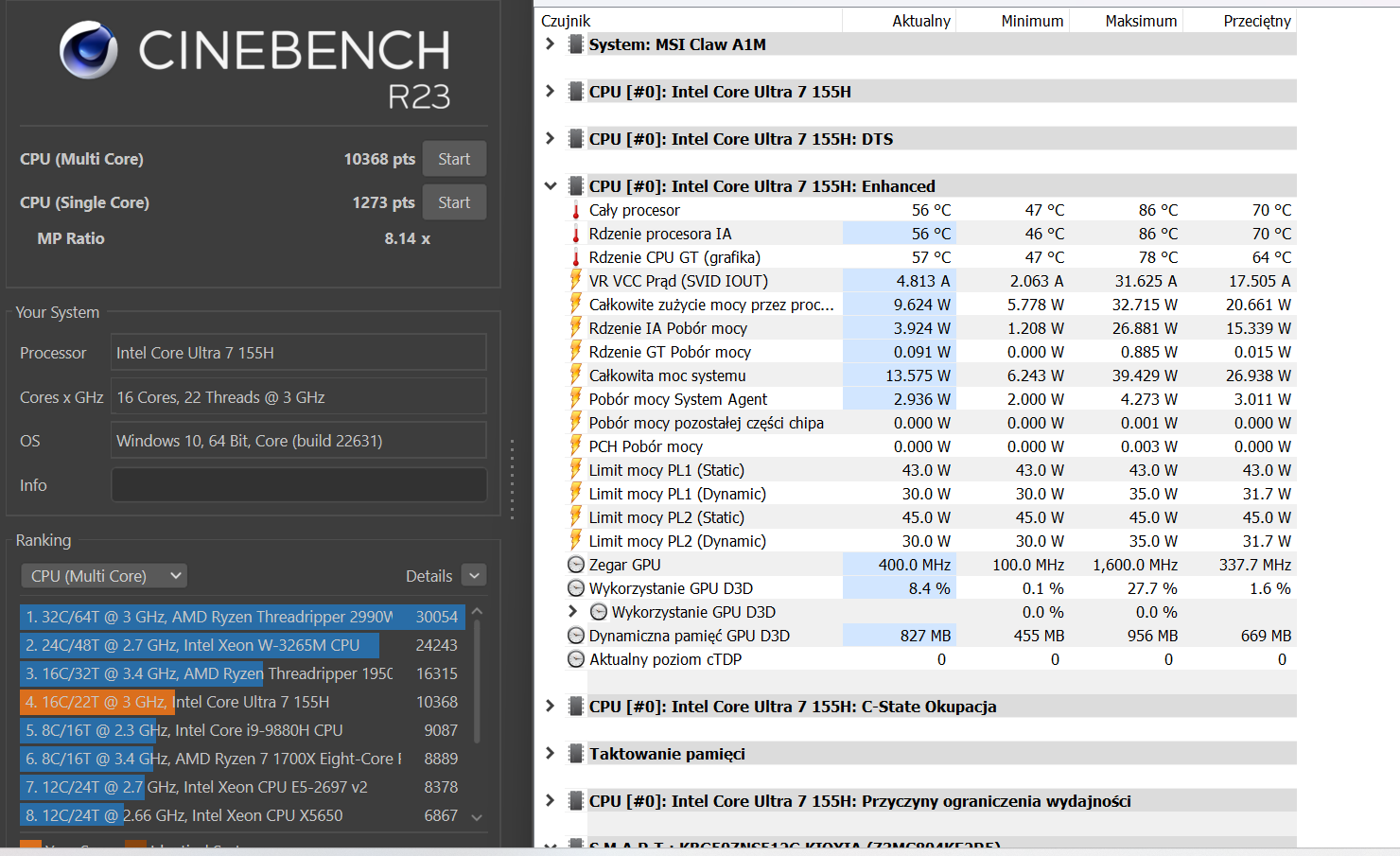Click the empty Info text field
The image size is (1400, 856).
299,485
